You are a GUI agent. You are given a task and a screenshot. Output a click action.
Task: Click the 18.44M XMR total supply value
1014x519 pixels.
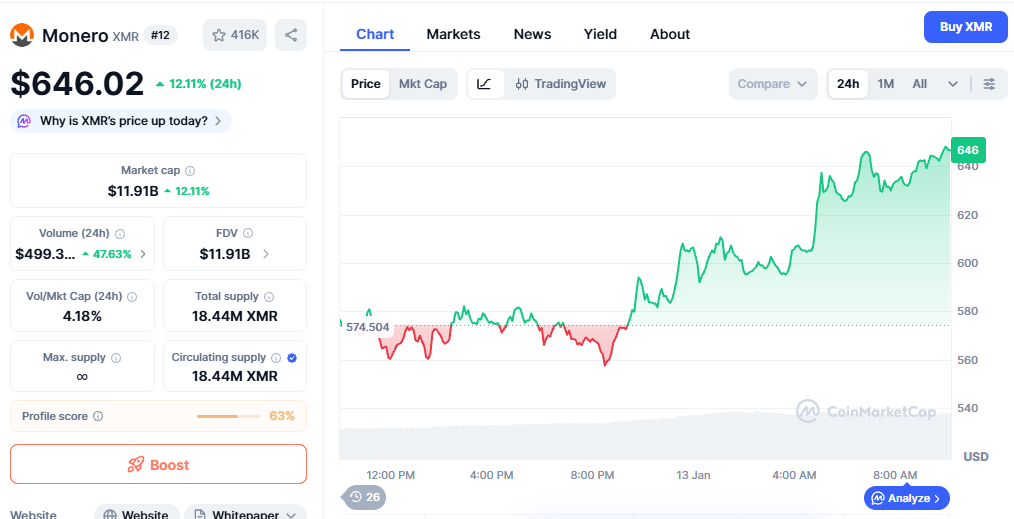tap(235, 316)
